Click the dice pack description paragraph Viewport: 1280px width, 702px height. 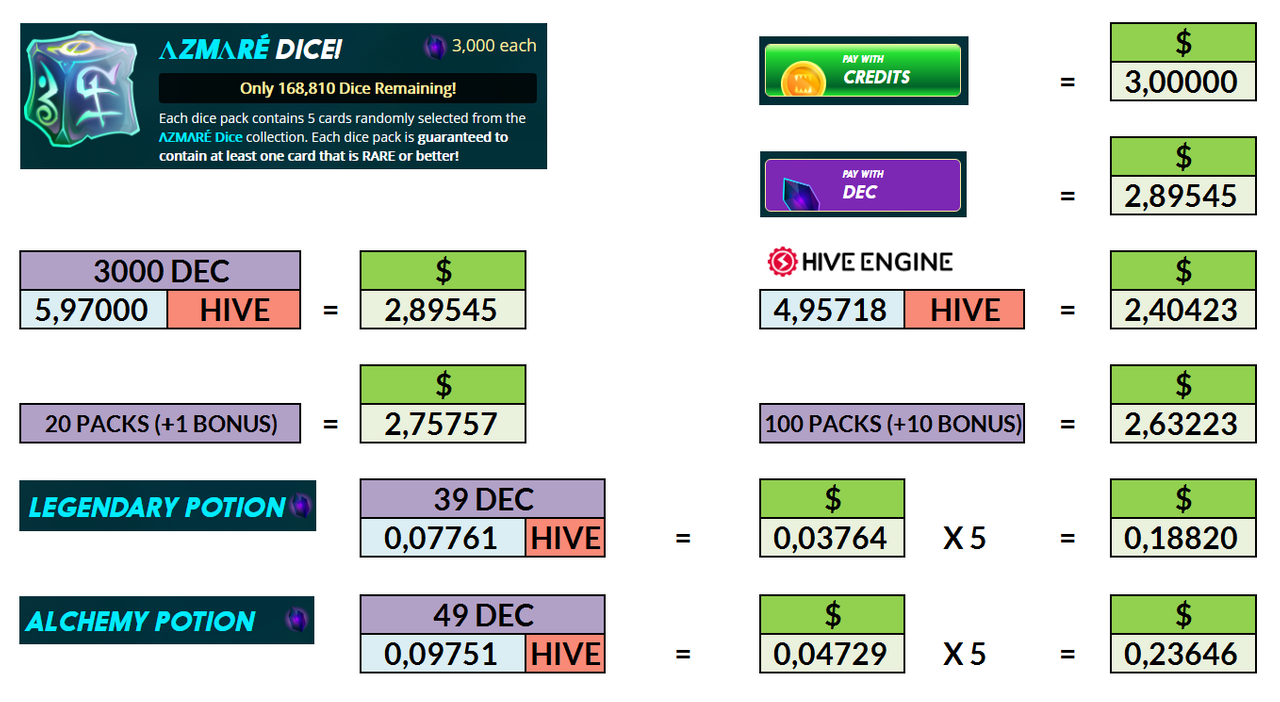(343, 137)
